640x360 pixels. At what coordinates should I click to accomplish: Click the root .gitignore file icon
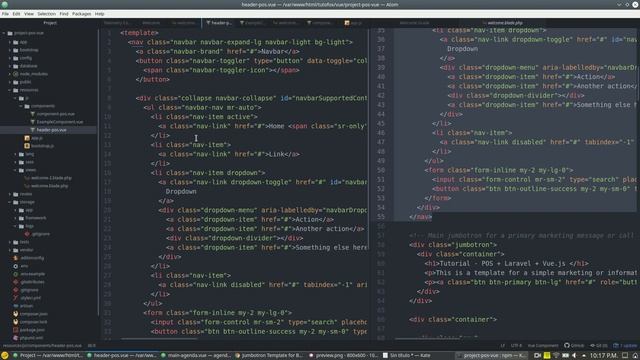click(x=16, y=290)
